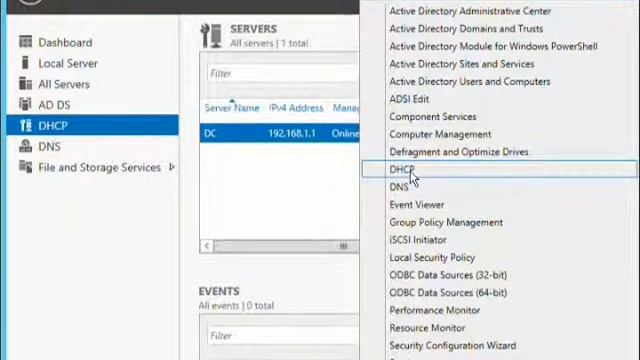This screenshot has width=640, height=360.
Task: Open Group Policy Management
Action: pos(446,222)
